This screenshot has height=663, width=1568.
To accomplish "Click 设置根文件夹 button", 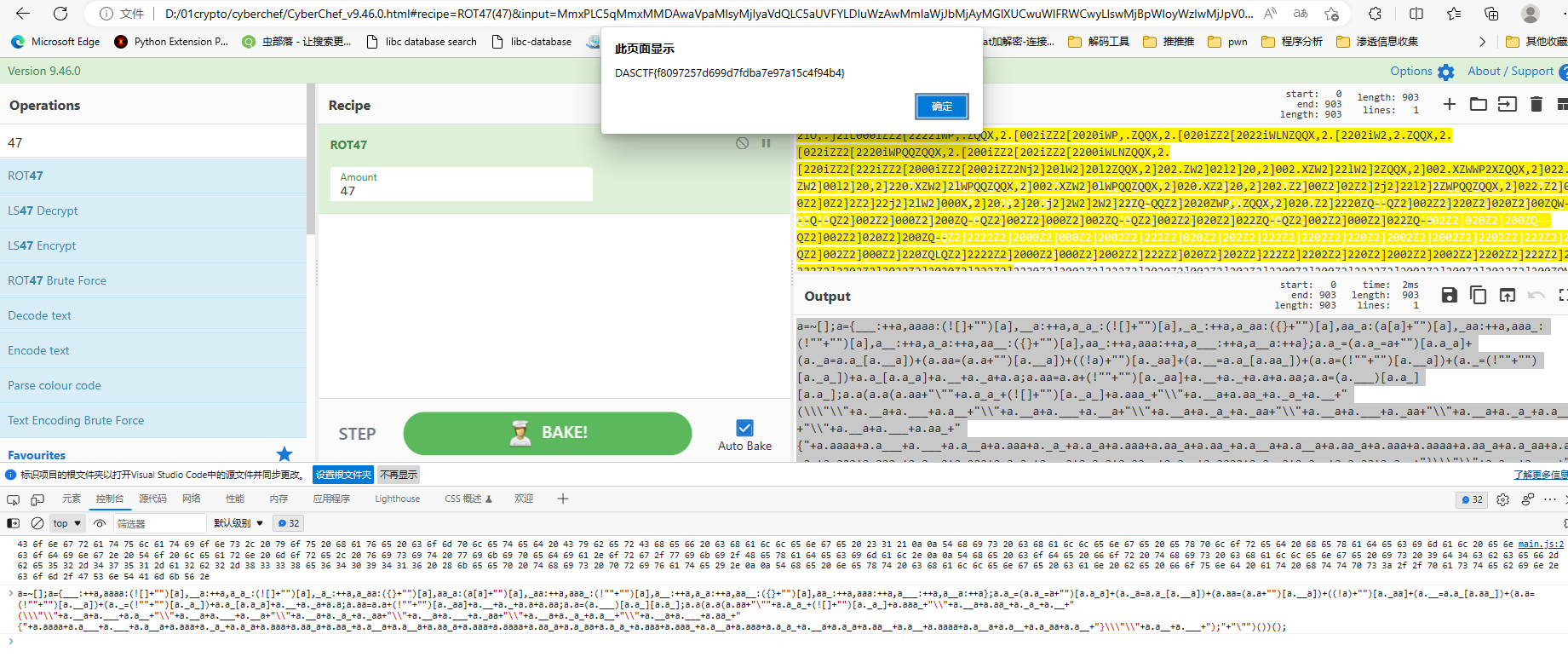I will (x=343, y=475).
